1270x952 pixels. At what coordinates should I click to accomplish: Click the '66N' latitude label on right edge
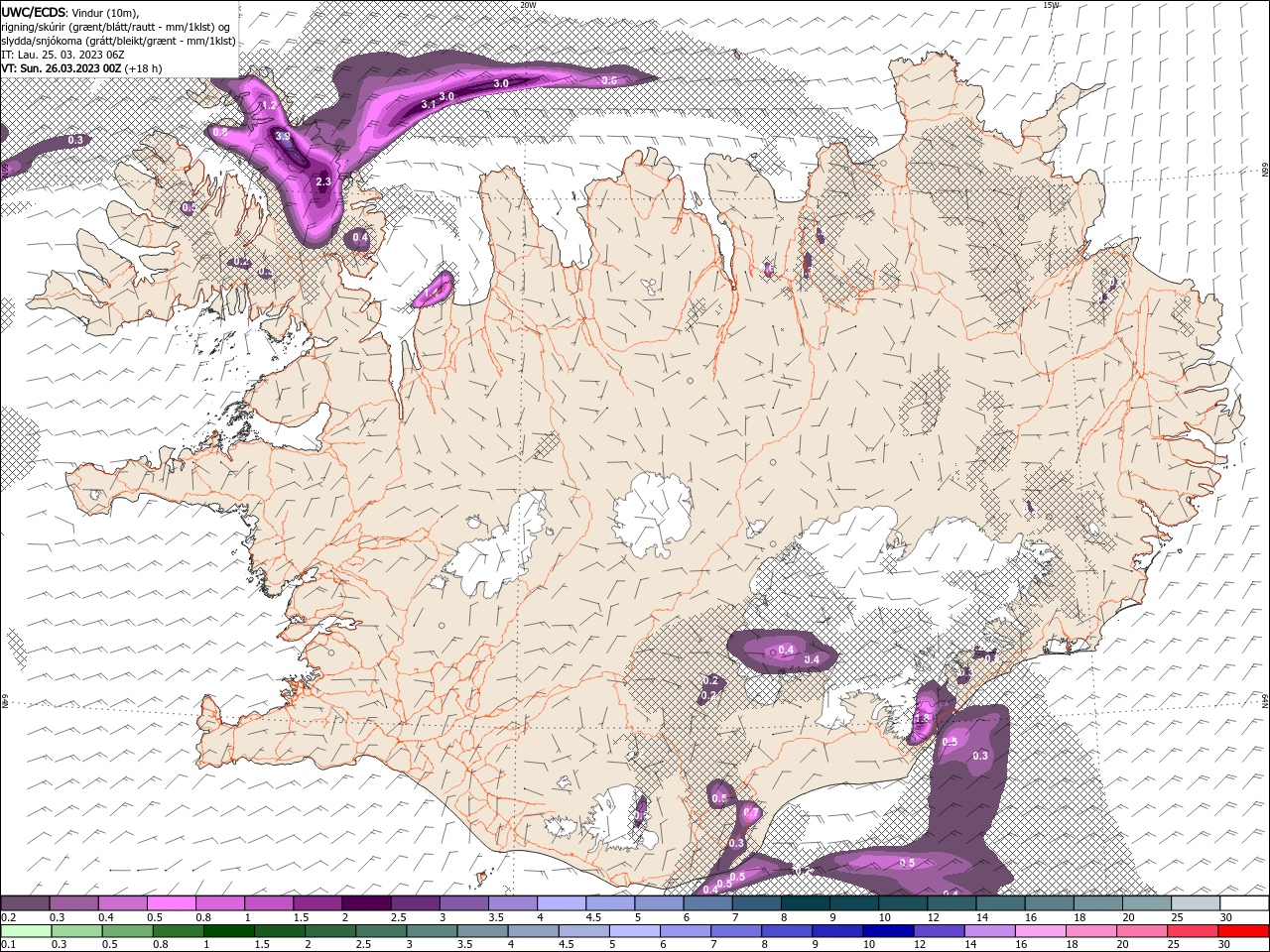click(x=1264, y=170)
